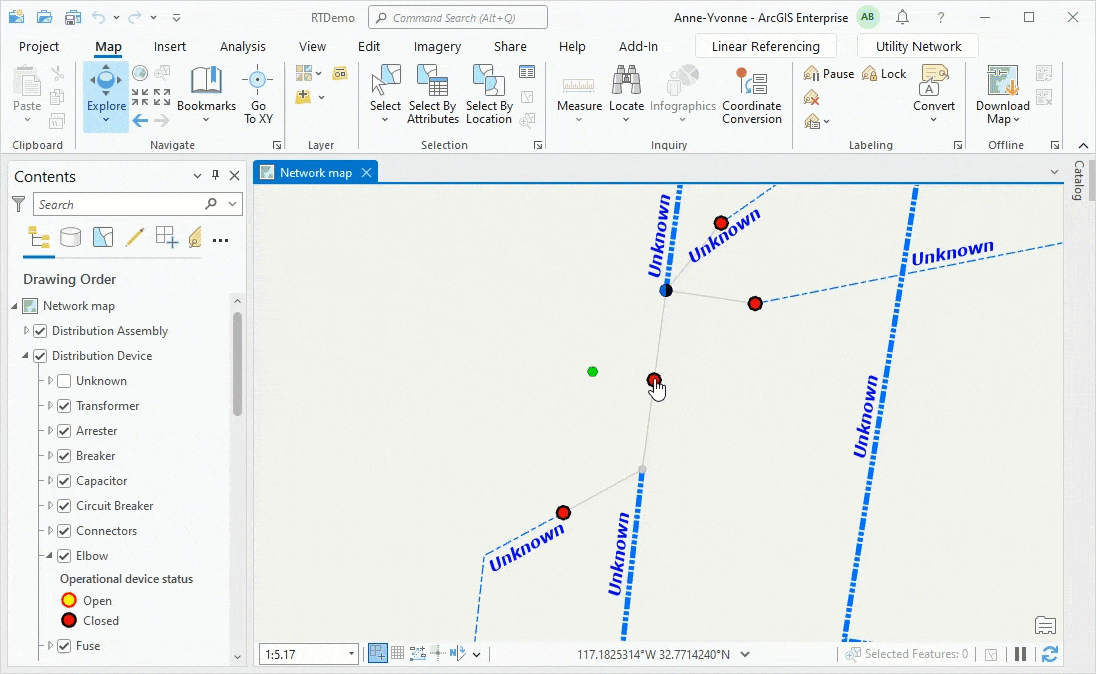Open the Bookmarks icon
The image size is (1096, 674).
pos(206,80)
